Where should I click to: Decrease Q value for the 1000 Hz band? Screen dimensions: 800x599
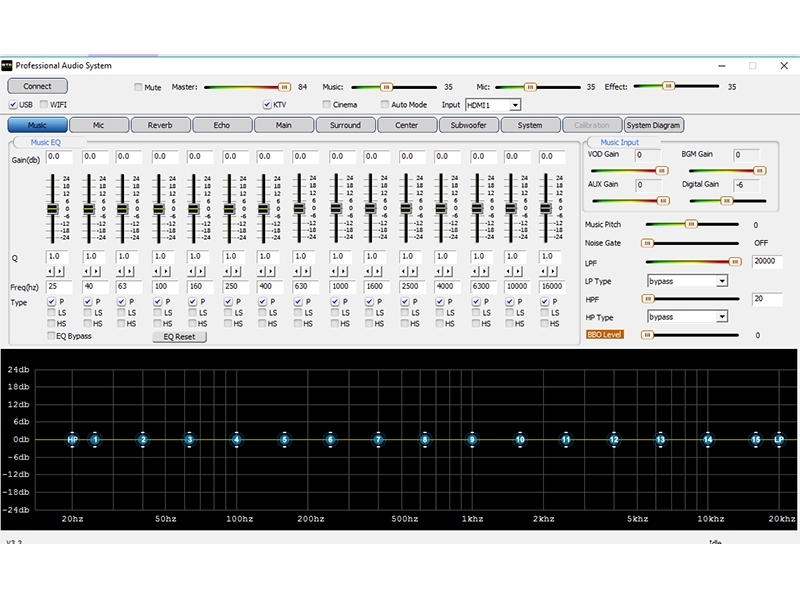click(335, 271)
